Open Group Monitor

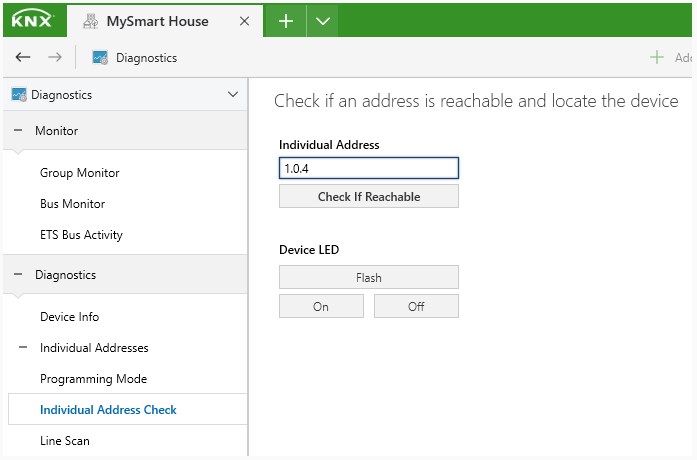coord(80,172)
